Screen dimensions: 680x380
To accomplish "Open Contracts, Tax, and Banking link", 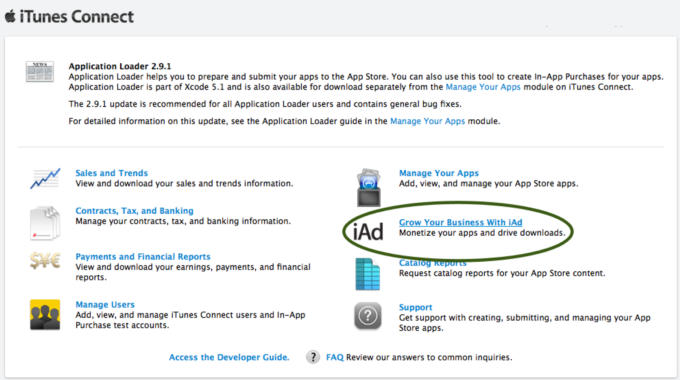I will point(134,210).
